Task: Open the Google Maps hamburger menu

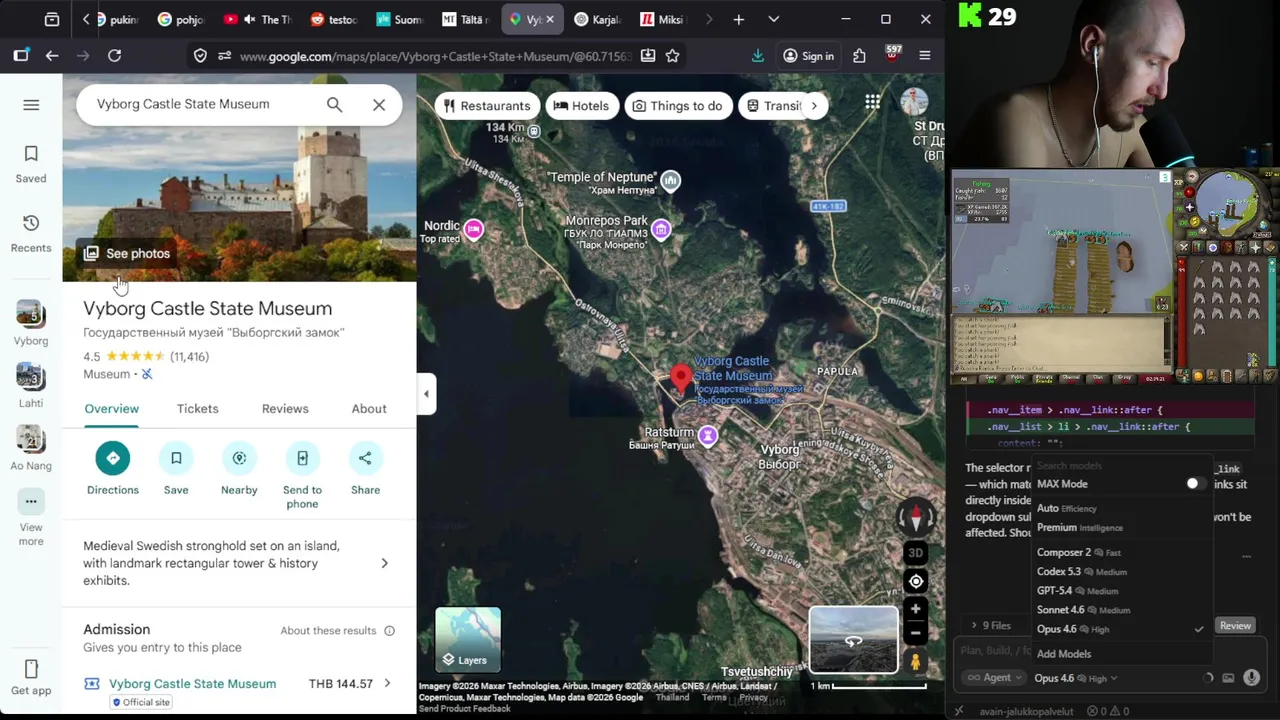Action: pyautogui.click(x=31, y=105)
